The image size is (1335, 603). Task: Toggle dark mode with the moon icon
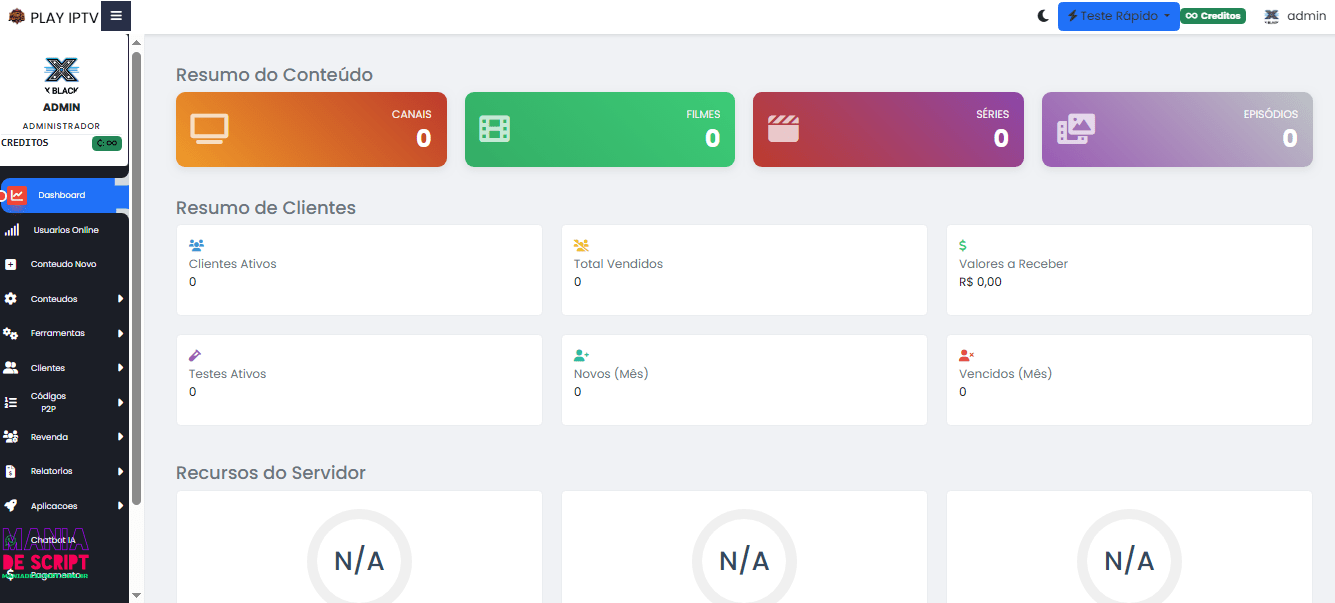1044,16
